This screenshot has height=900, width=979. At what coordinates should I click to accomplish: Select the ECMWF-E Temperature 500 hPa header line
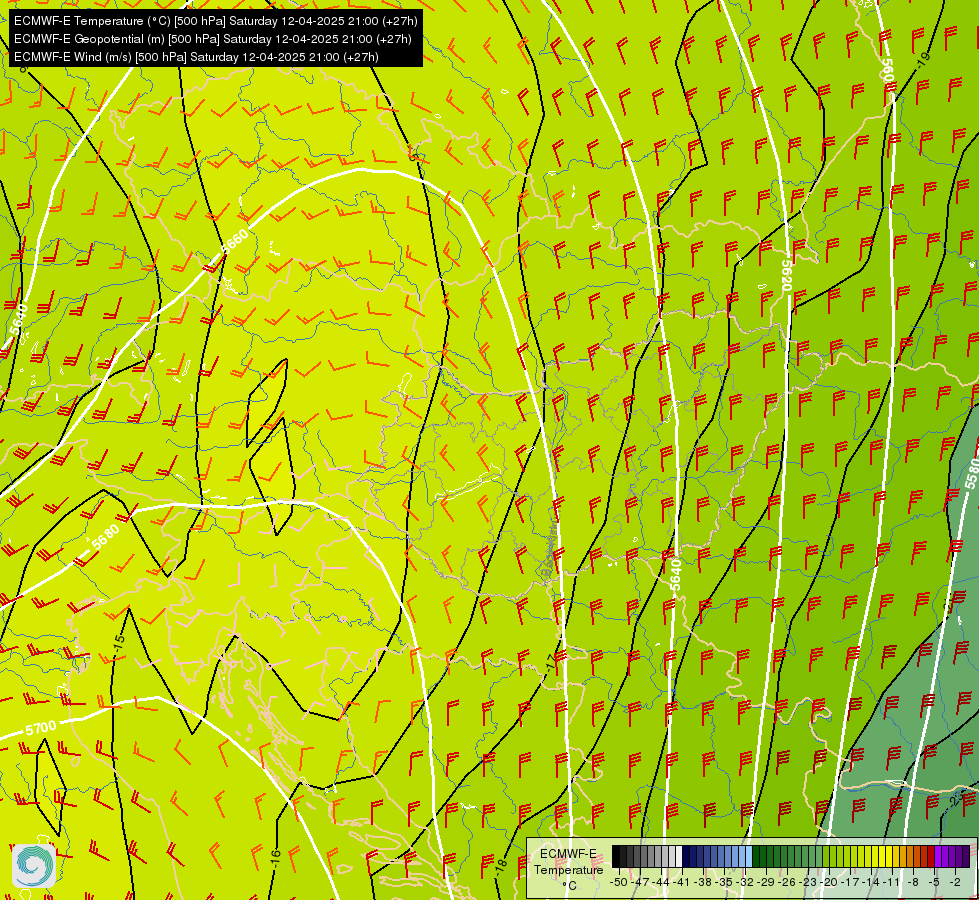(215, 21)
